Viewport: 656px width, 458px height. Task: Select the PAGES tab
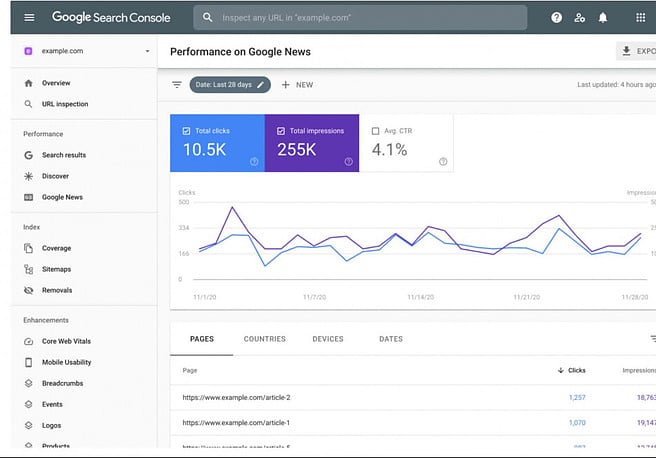pyautogui.click(x=202, y=339)
